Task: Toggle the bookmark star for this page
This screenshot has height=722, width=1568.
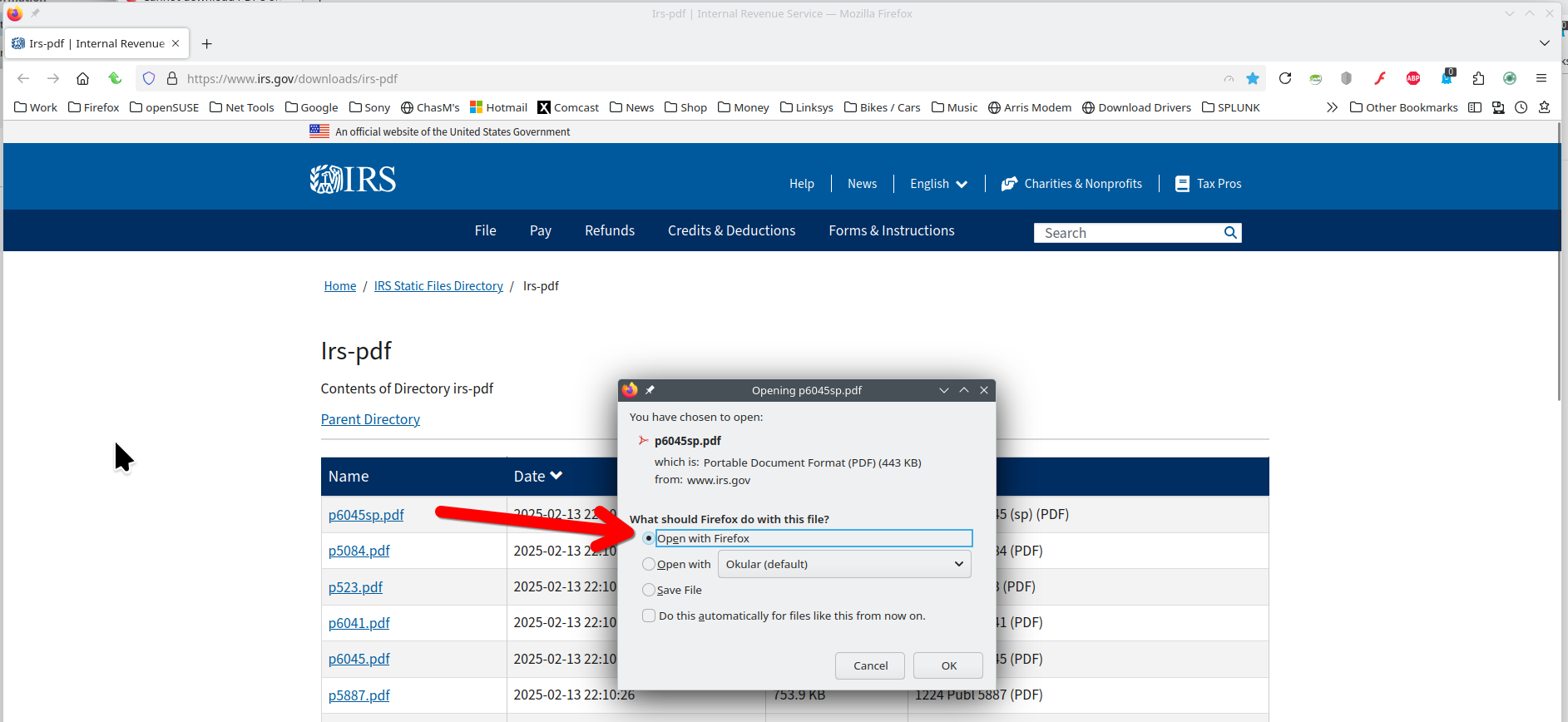Action: click(1253, 78)
